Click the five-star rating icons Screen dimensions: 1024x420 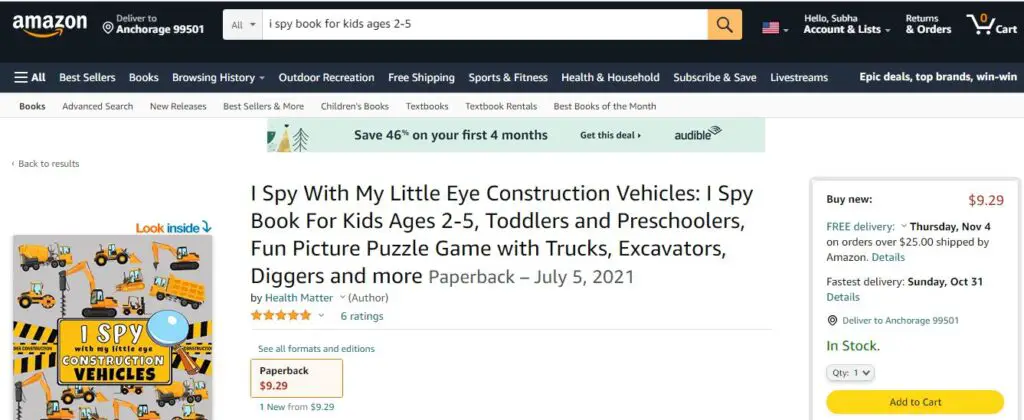(281, 315)
